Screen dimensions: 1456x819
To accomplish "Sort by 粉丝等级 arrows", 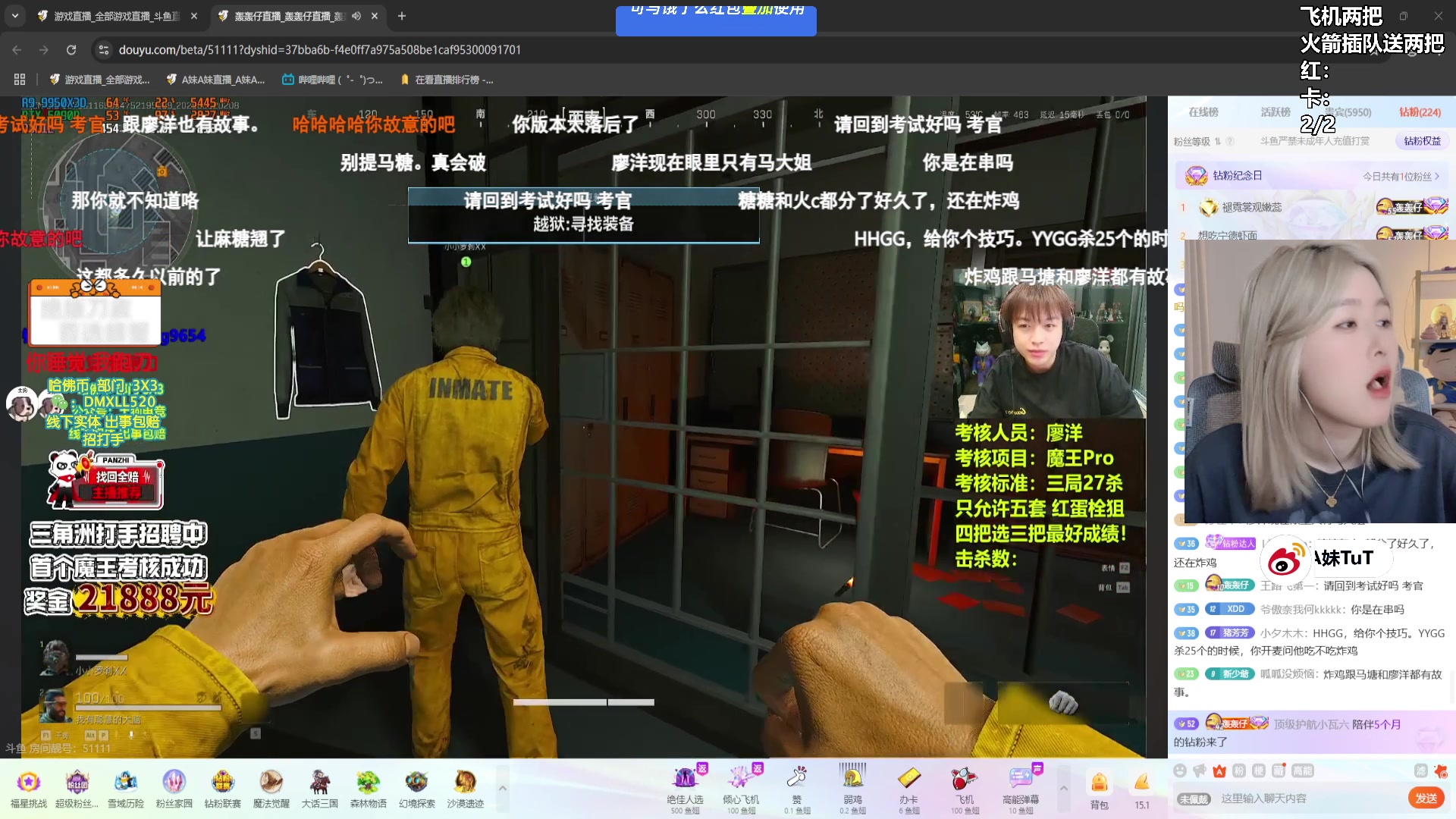I will tap(1217, 141).
